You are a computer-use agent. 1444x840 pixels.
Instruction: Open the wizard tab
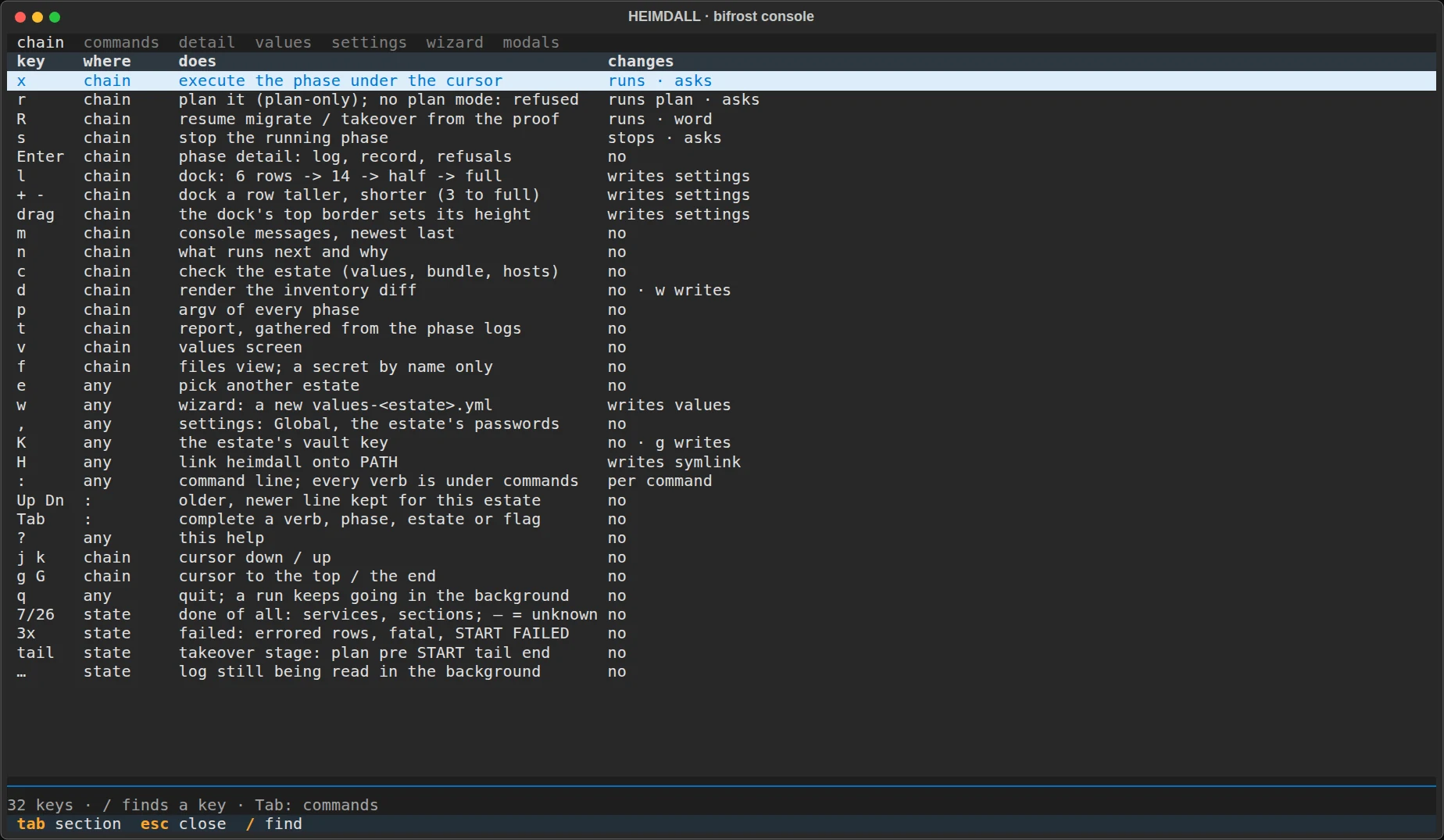[x=455, y=42]
